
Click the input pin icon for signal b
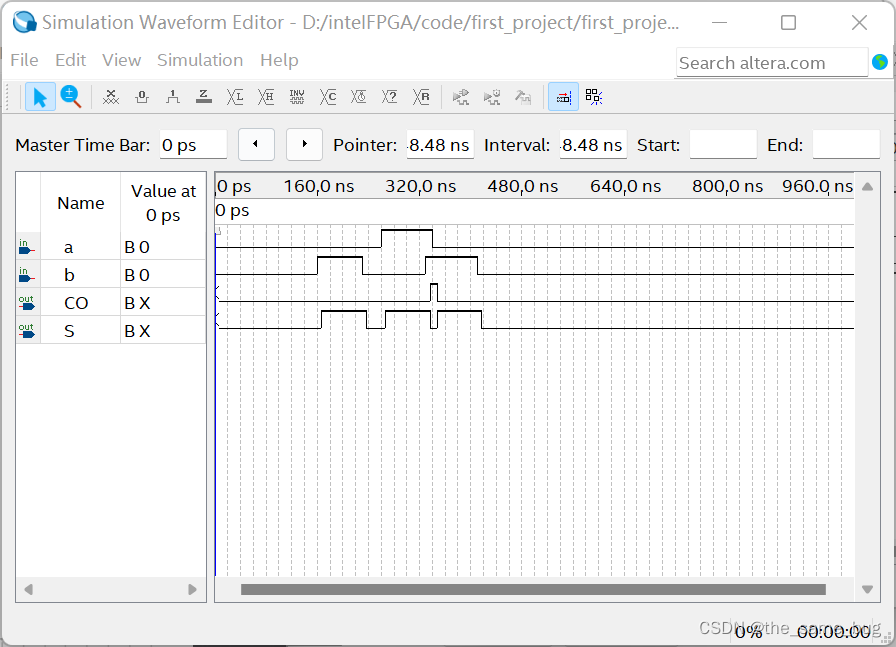pos(27,274)
